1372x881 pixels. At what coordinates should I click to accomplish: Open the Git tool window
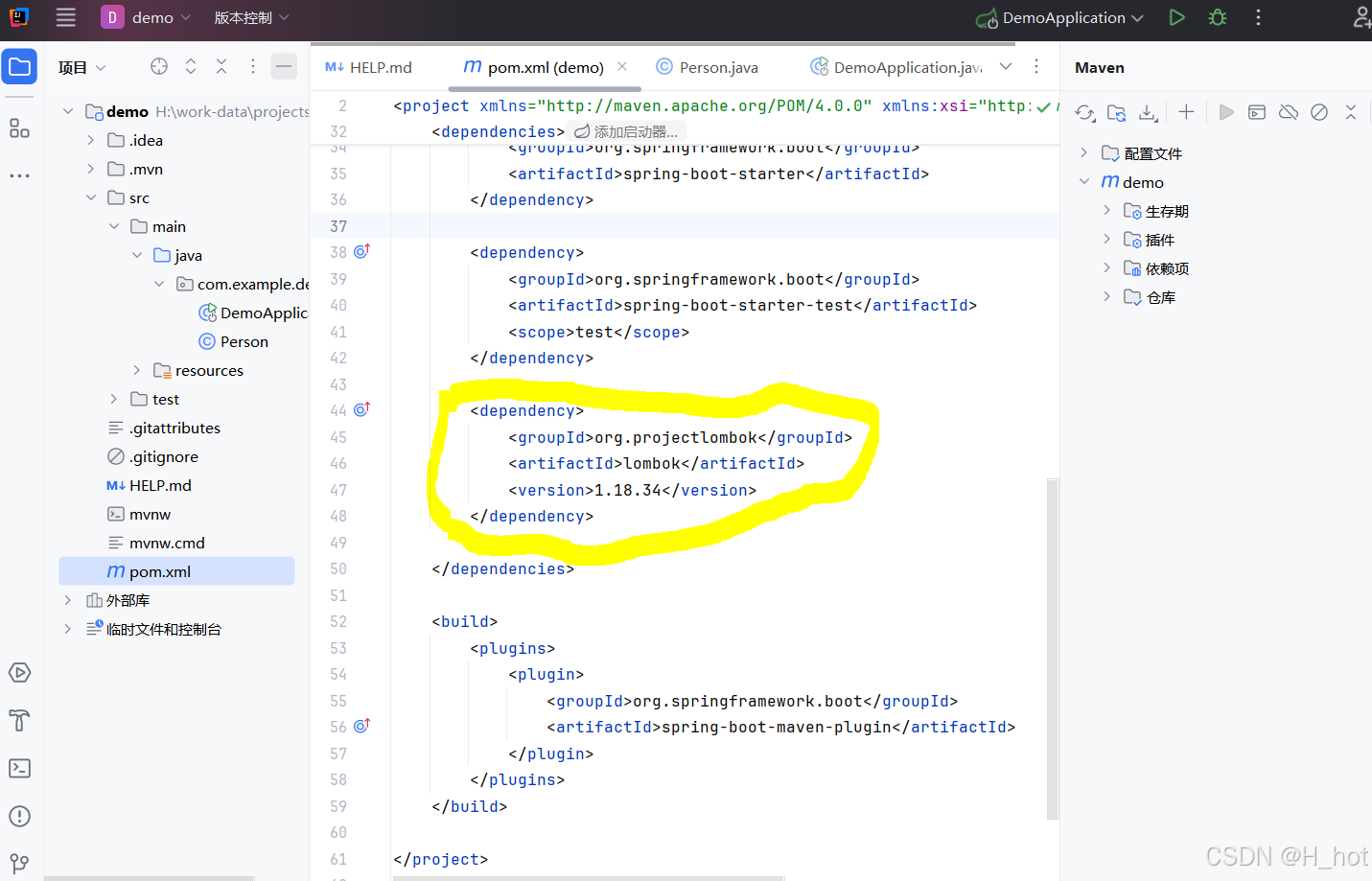point(19,862)
